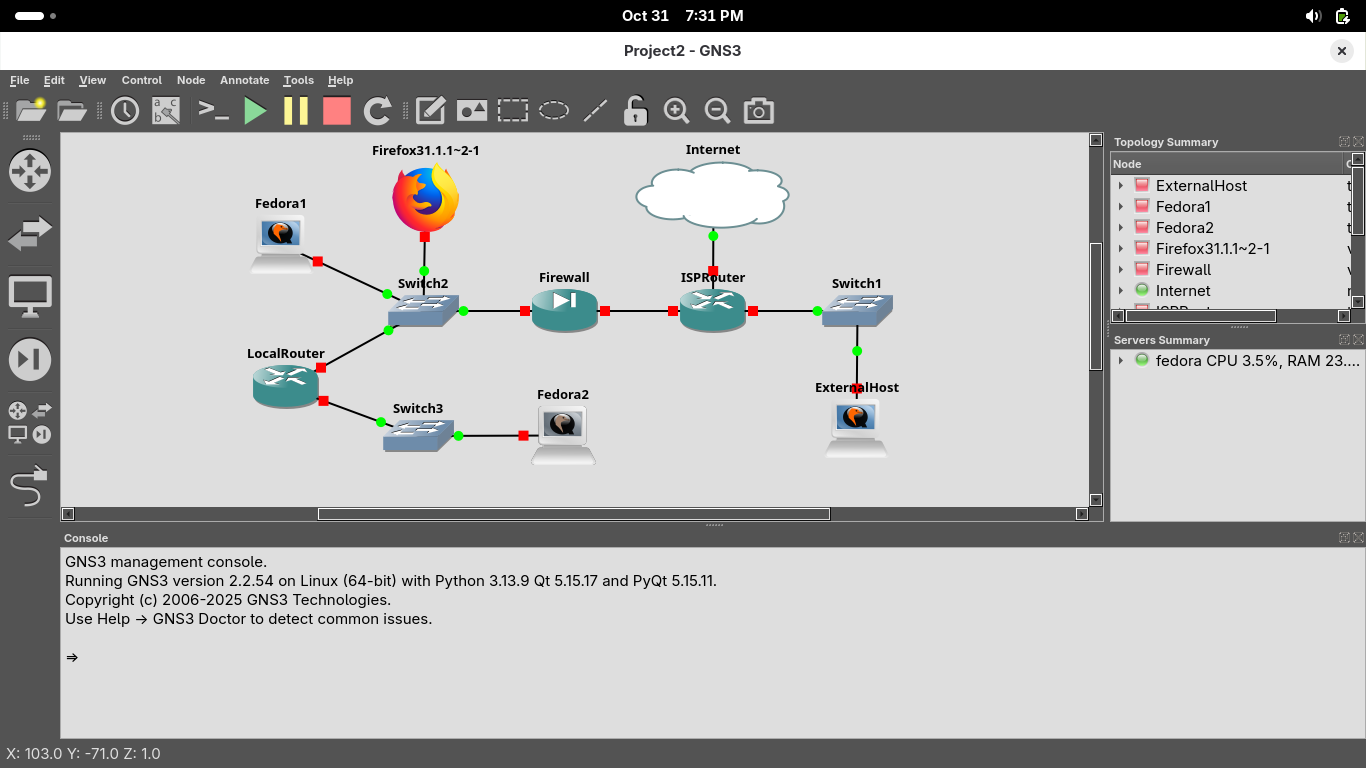Expand the ExternalHost node in Topology Summary
1366x768 pixels.
[x=1121, y=186]
